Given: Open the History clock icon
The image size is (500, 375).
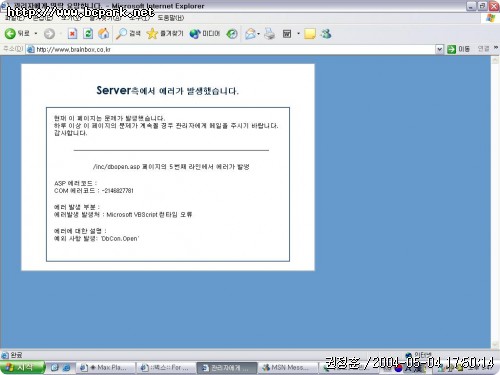Looking at the screenshot, I should coord(232,33).
